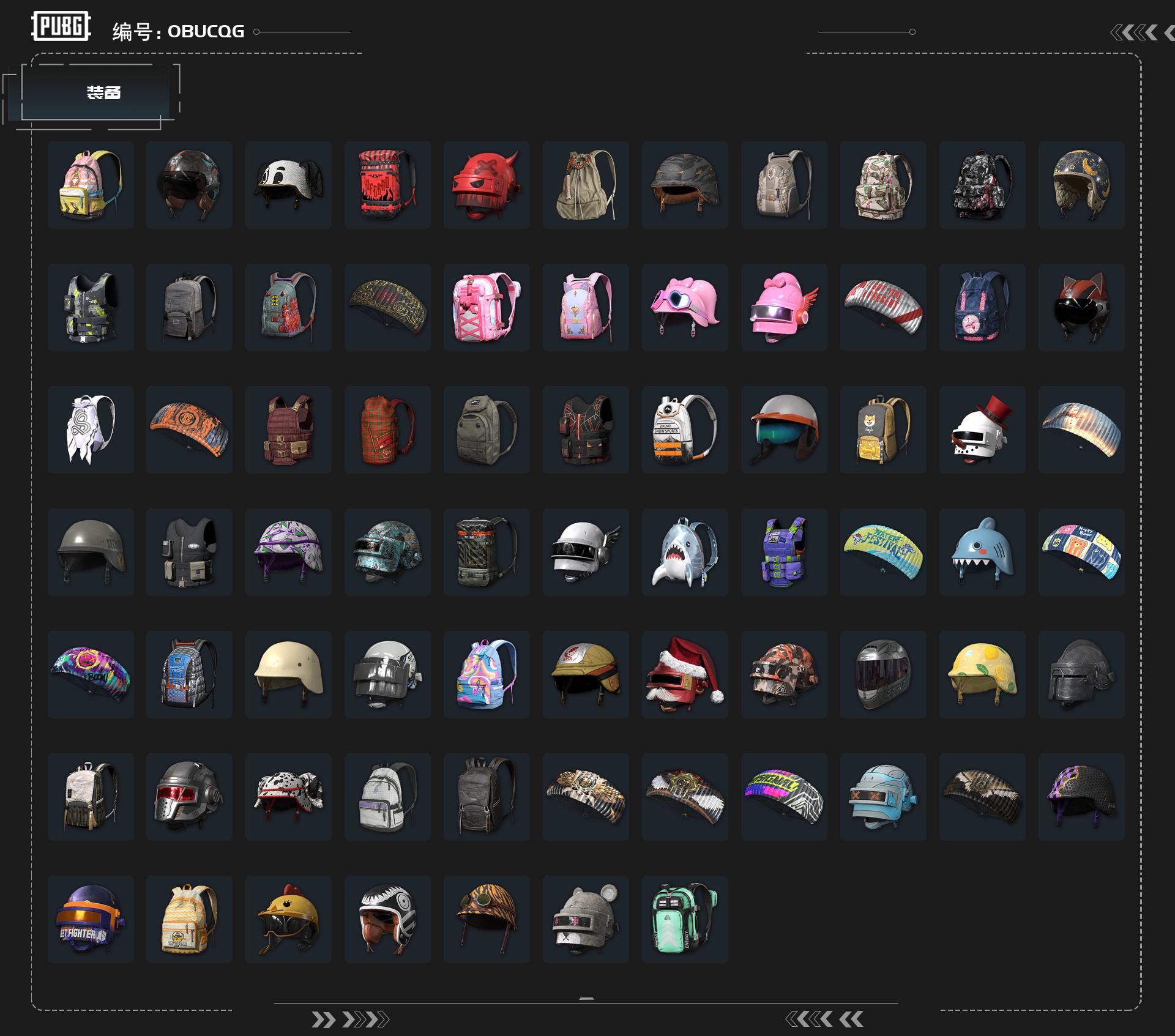Select the beige drawstring sack backpack
Screen dimensions: 1175x1036
586,185
